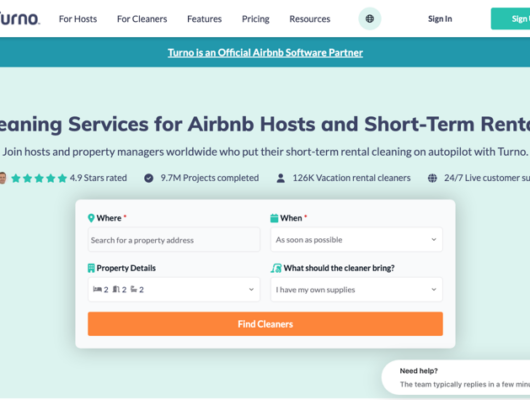Click the reviewer avatar beside the stars

[x=3, y=178]
